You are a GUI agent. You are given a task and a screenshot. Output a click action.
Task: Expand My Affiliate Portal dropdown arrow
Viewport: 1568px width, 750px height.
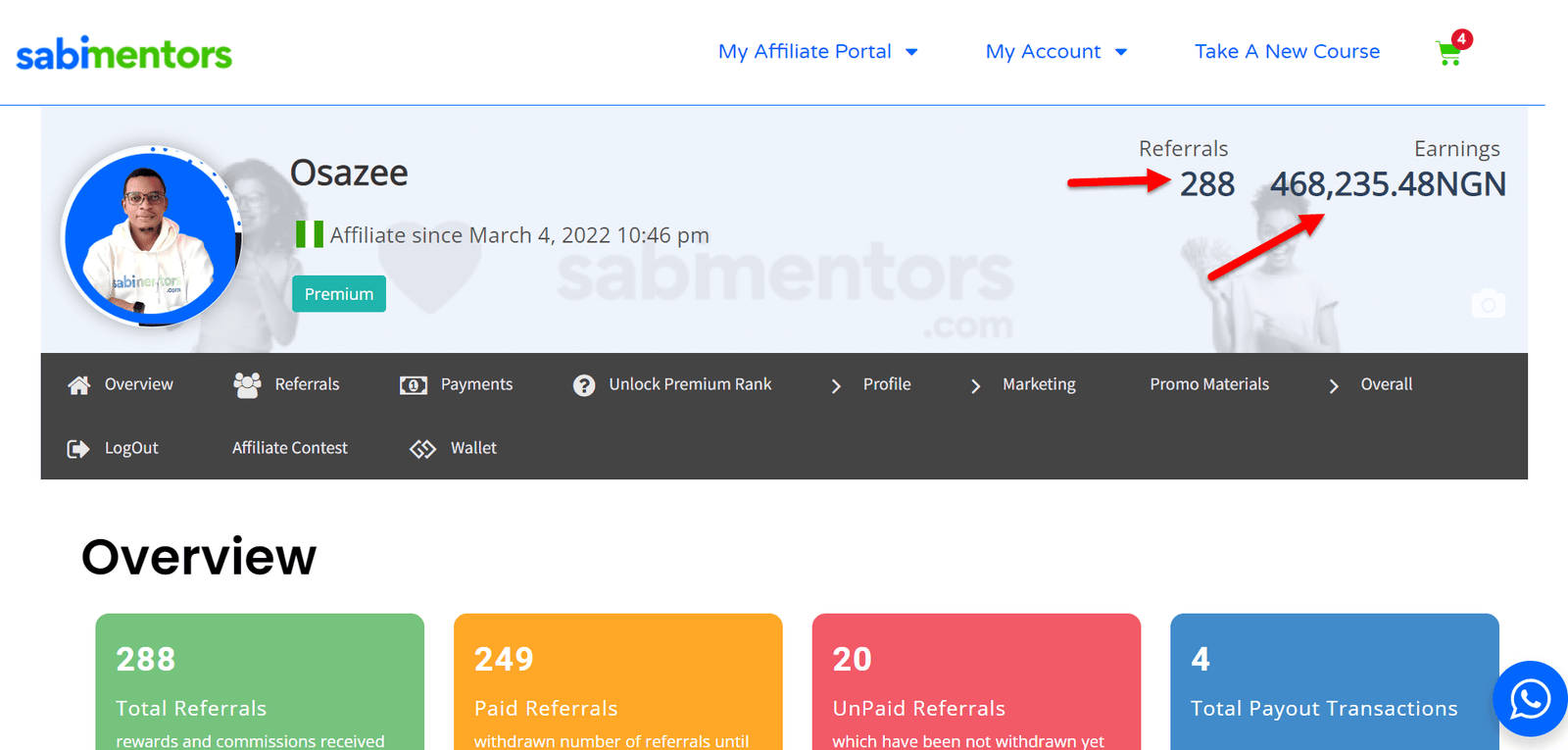[911, 52]
